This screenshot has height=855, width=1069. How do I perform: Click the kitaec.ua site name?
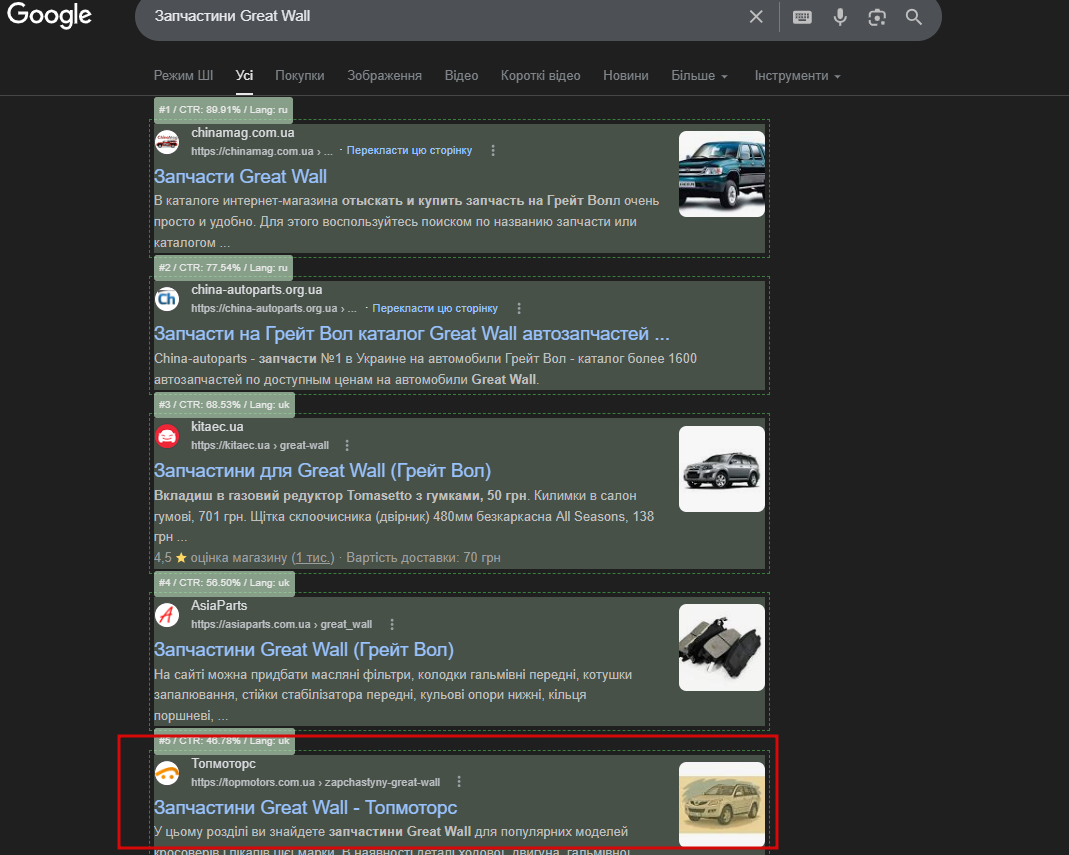[217, 426]
